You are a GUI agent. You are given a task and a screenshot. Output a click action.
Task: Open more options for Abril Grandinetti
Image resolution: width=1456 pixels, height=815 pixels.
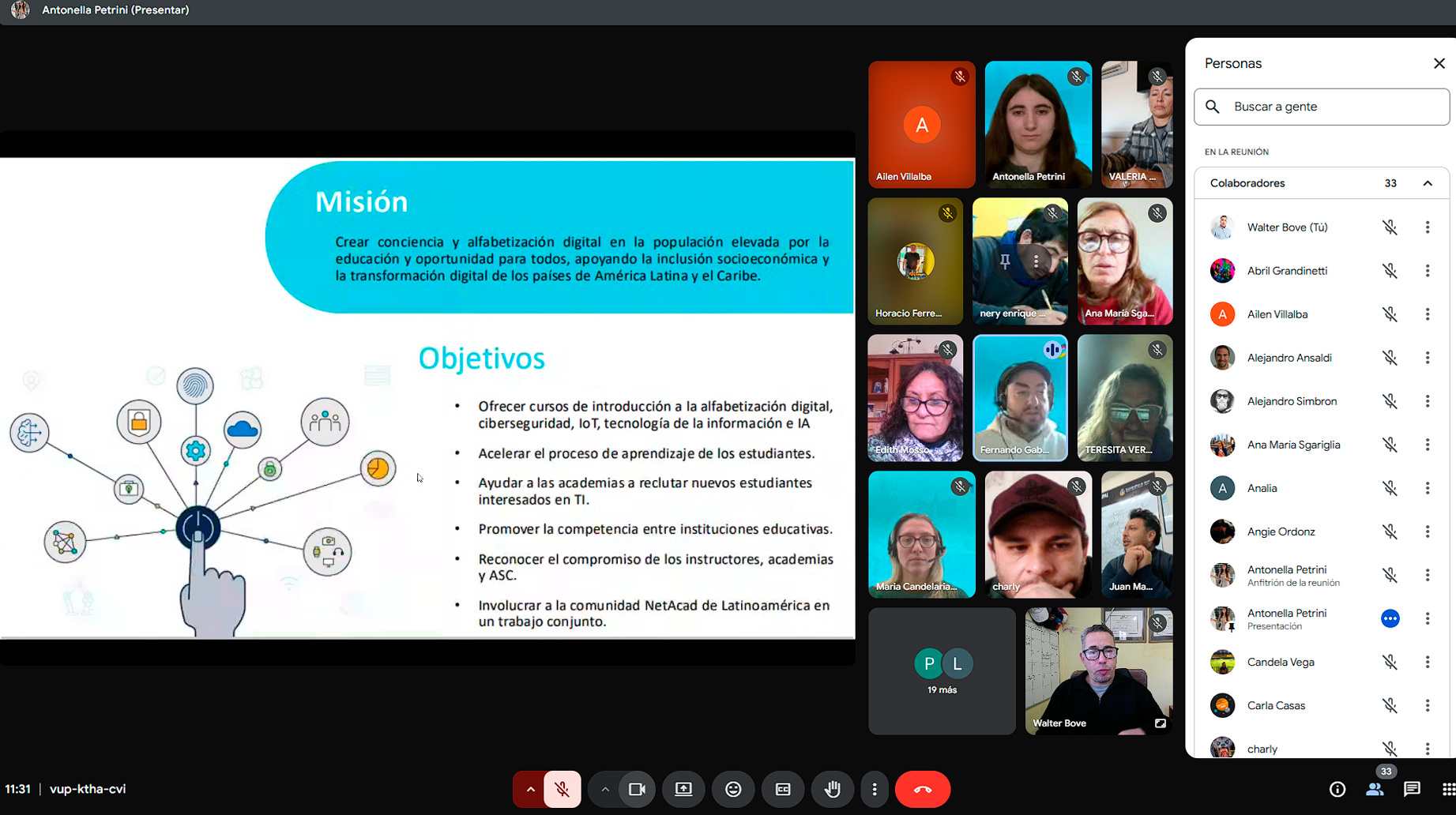(x=1428, y=271)
